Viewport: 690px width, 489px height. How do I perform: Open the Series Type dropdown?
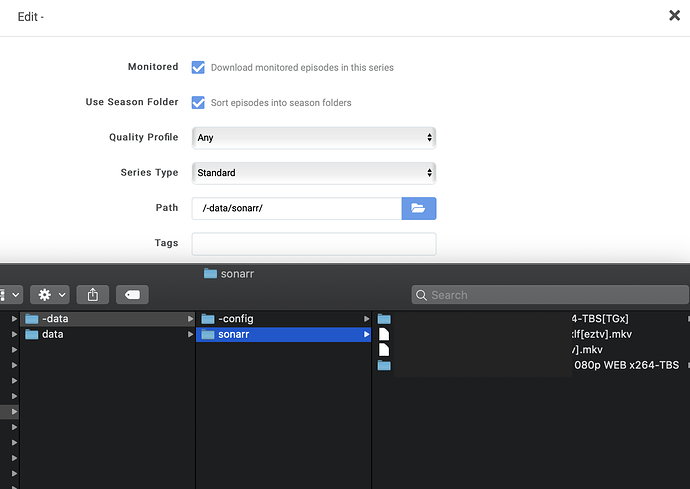click(x=313, y=173)
